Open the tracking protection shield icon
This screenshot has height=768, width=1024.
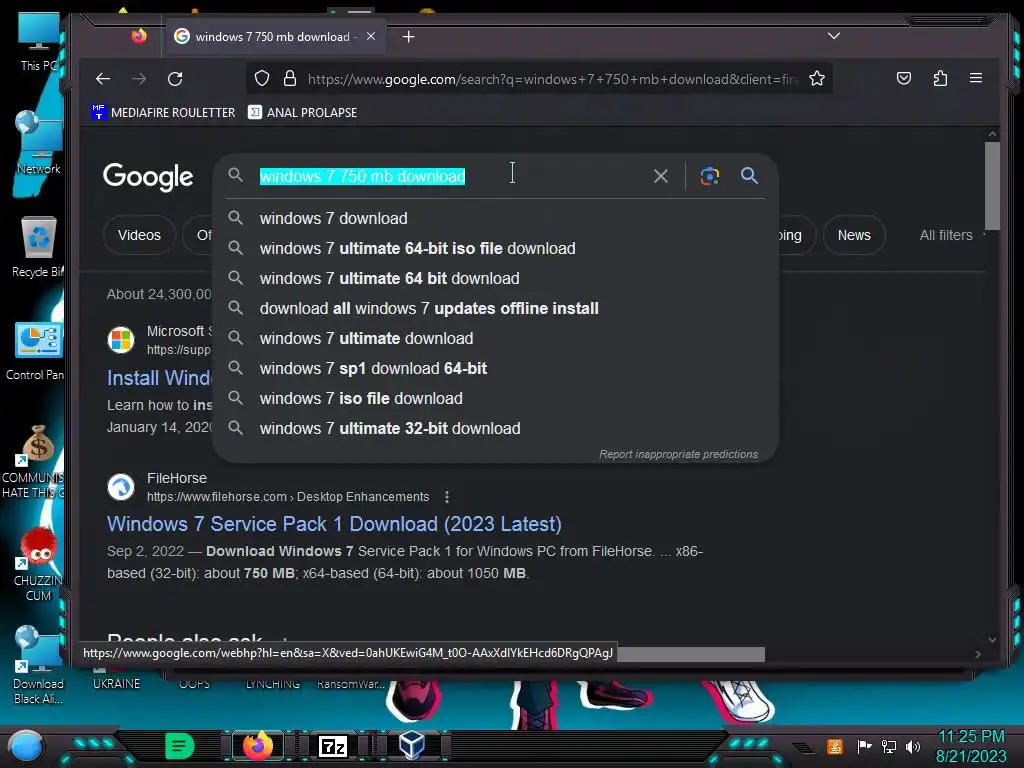[262, 79]
